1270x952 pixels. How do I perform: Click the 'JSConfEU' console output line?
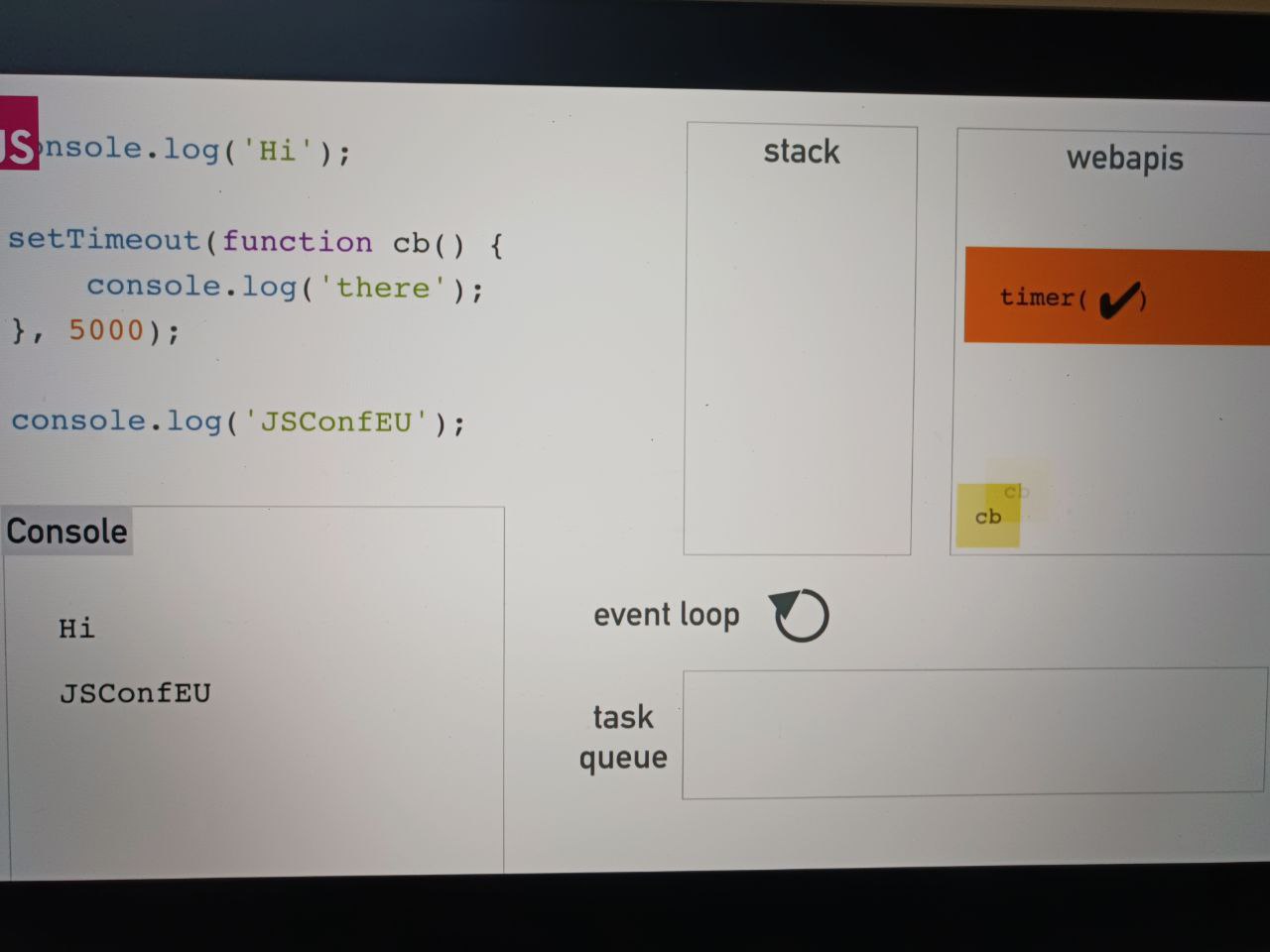135,693
